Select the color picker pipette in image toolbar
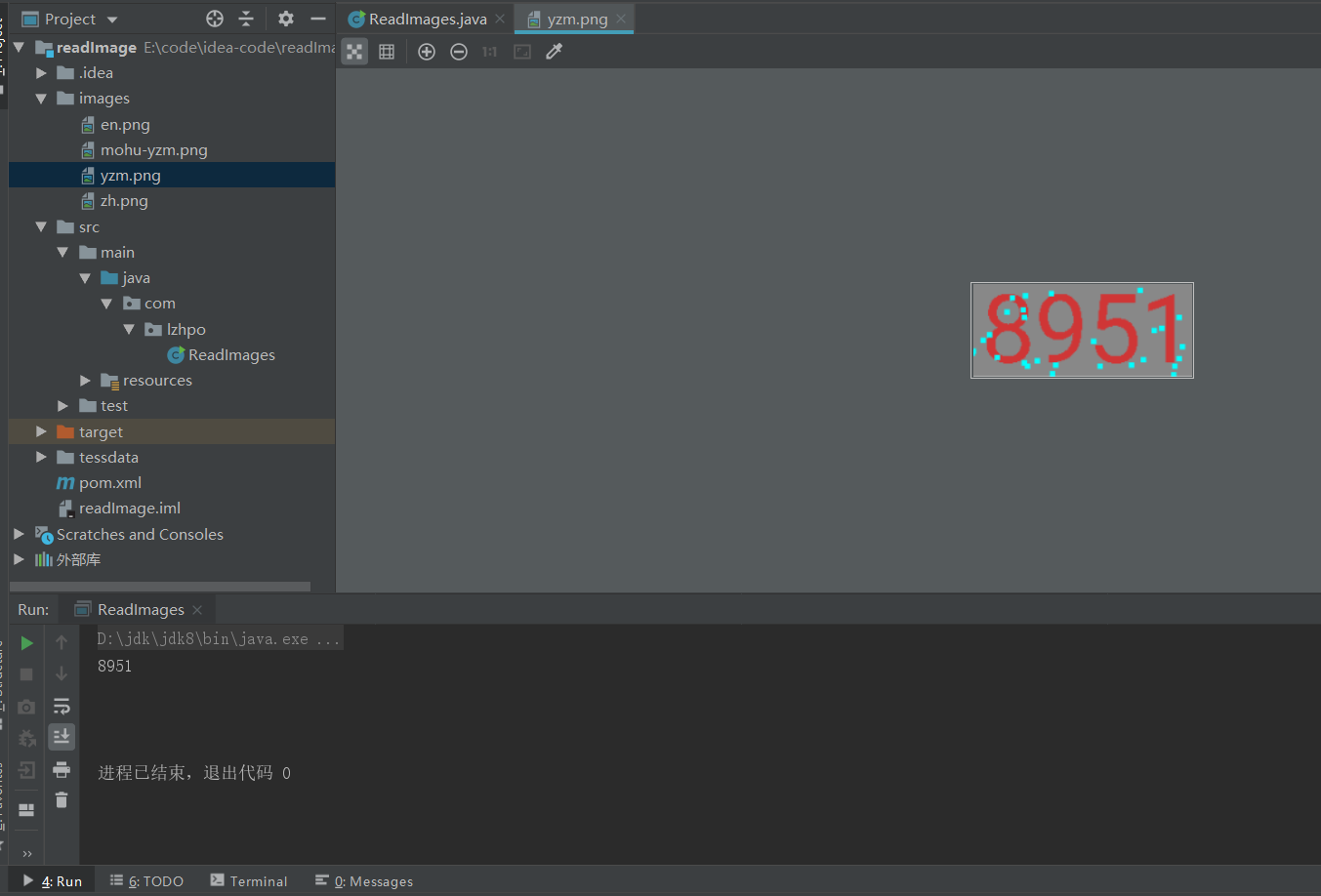The height and width of the screenshot is (896, 1321). (554, 51)
